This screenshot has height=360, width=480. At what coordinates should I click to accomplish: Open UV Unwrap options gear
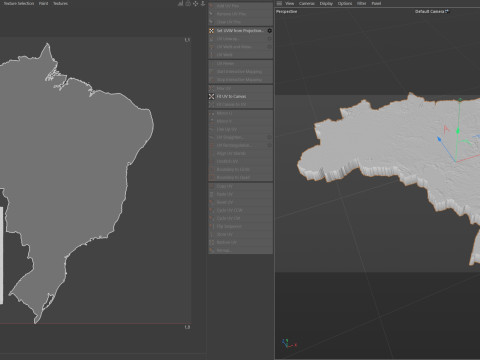(269, 39)
